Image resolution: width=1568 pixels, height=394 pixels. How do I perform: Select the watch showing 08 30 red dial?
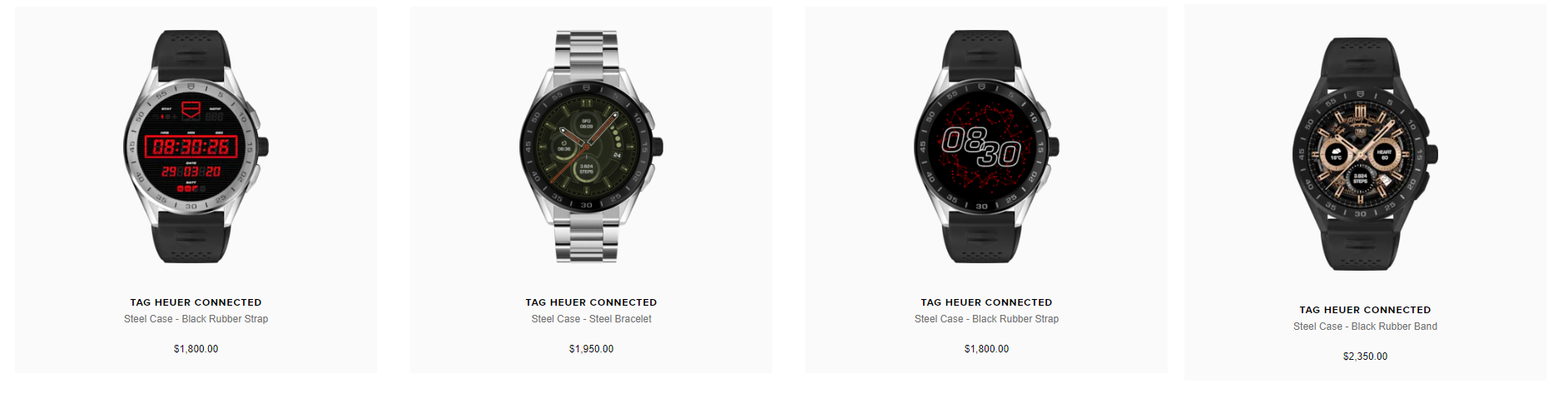986,147
